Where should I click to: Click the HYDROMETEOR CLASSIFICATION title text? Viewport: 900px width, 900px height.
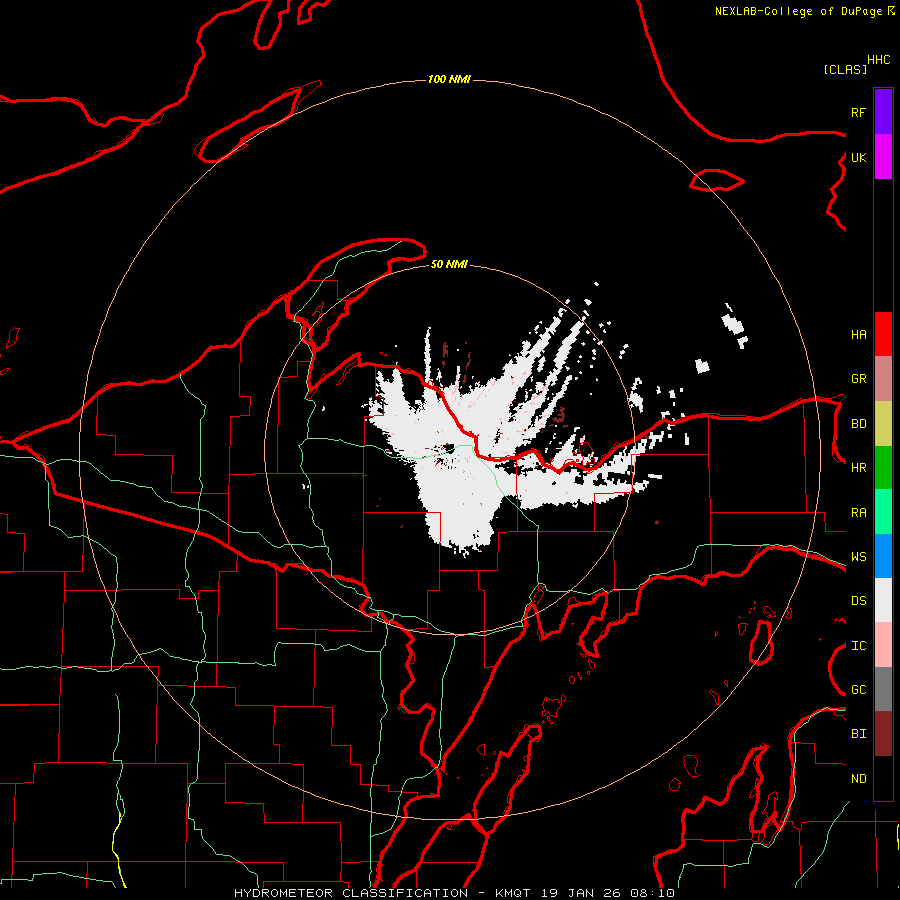351,893
